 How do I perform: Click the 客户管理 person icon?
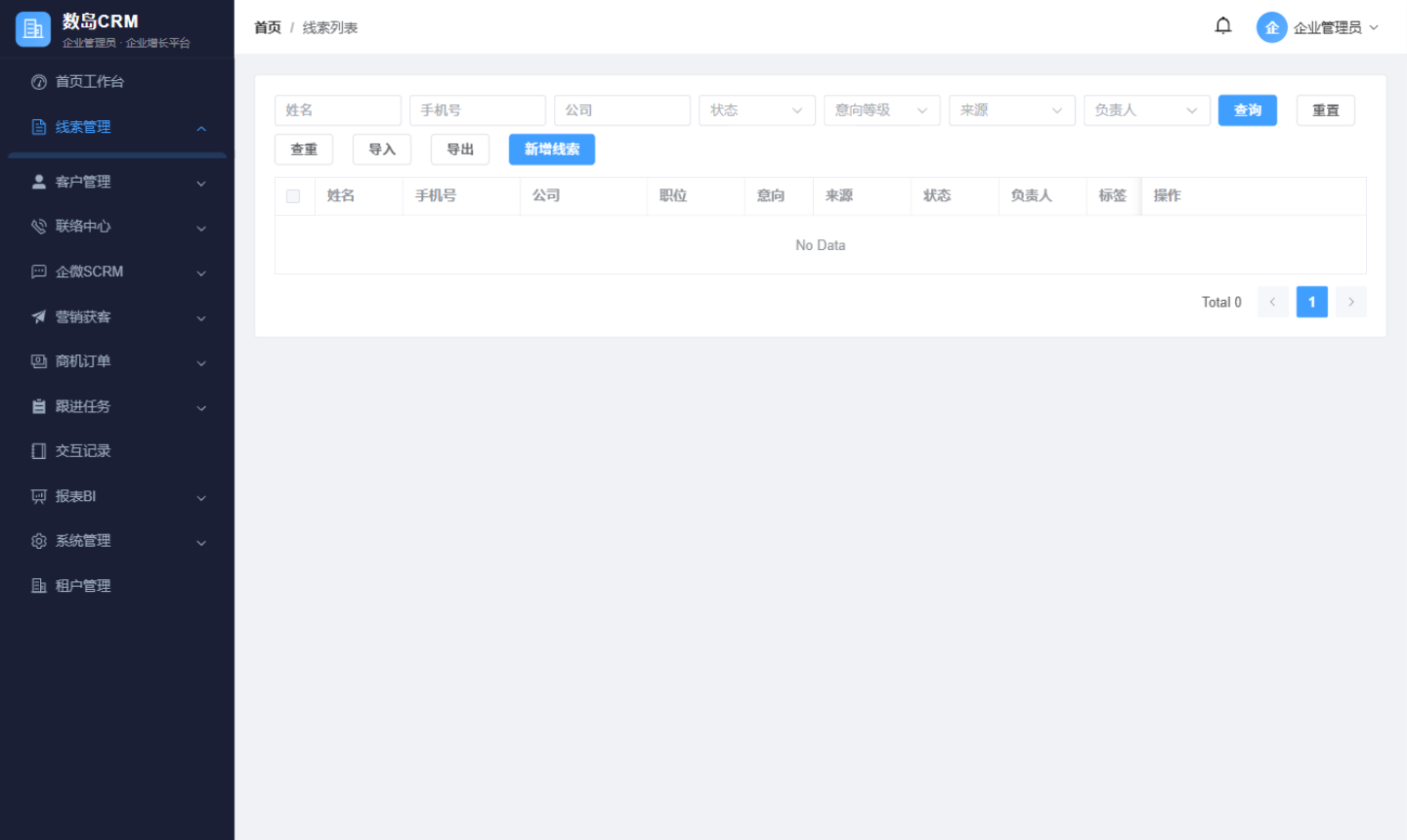click(39, 182)
